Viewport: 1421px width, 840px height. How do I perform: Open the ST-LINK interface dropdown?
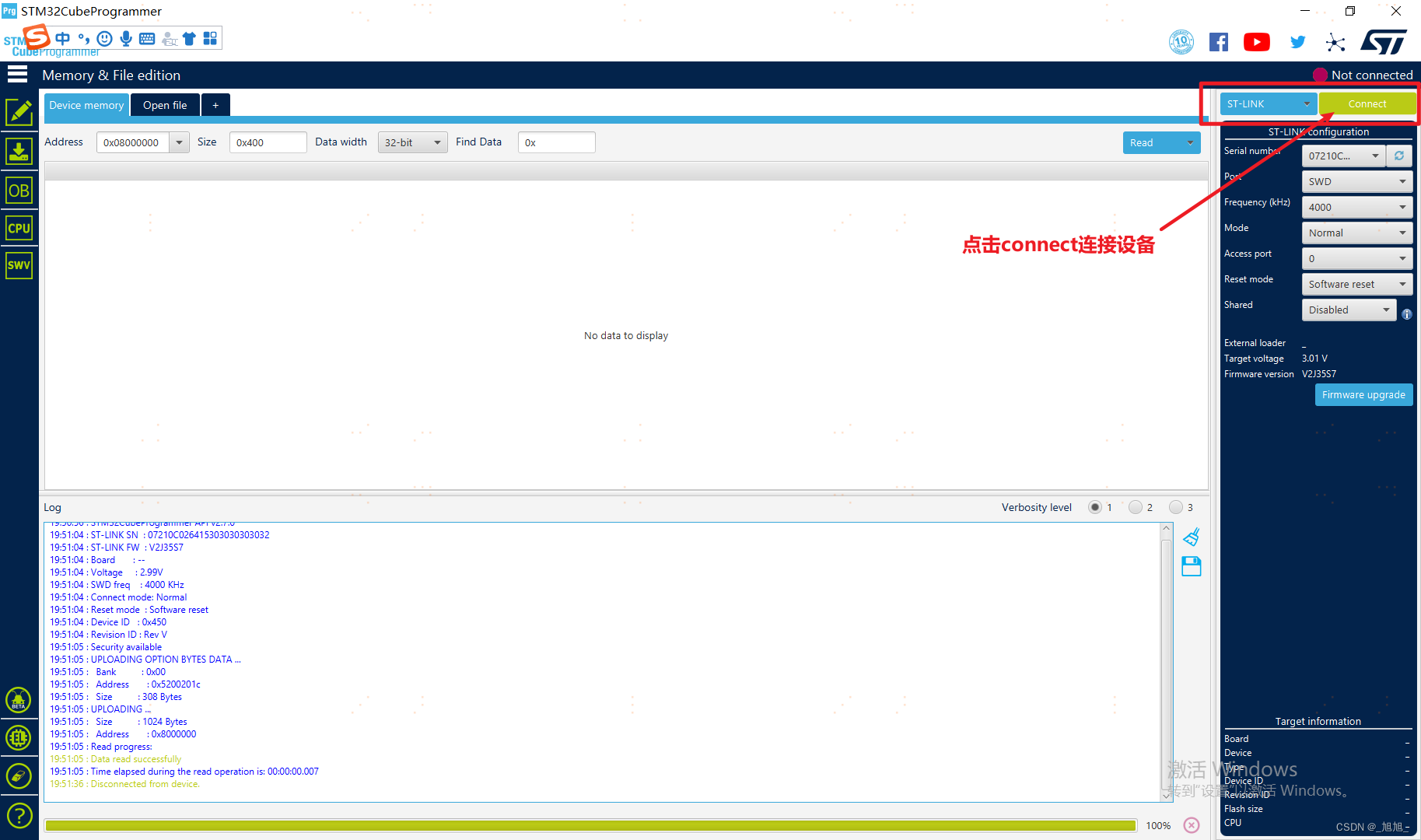[x=1269, y=103]
